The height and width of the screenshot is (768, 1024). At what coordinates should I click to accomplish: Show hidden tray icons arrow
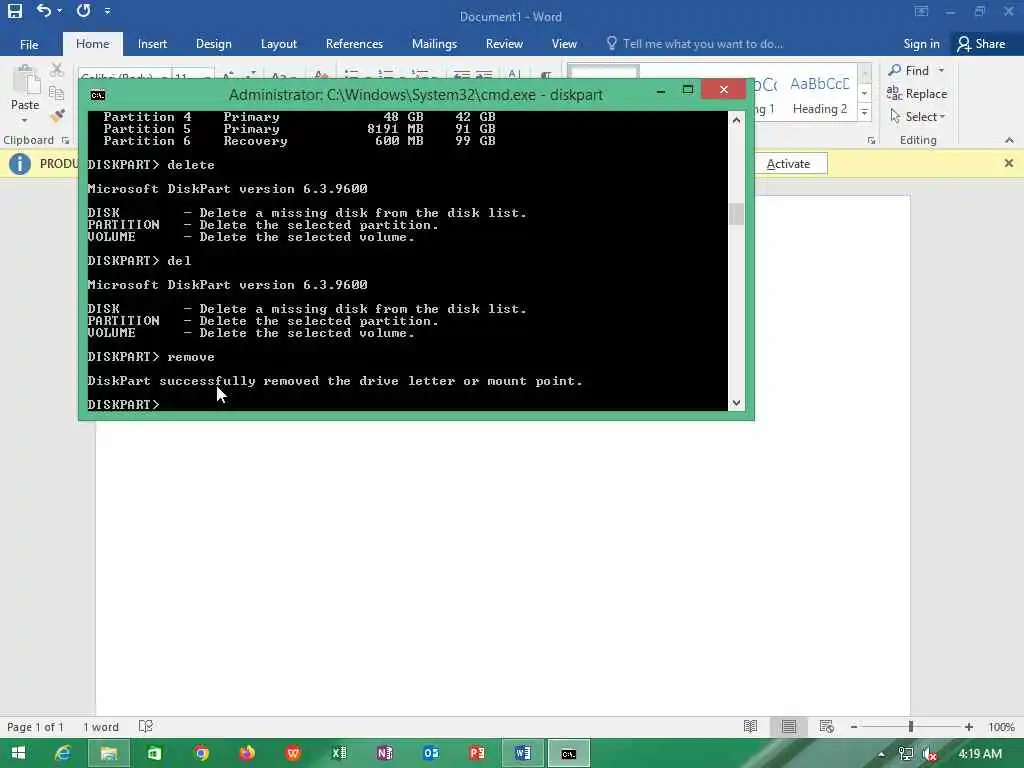[881, 754]
